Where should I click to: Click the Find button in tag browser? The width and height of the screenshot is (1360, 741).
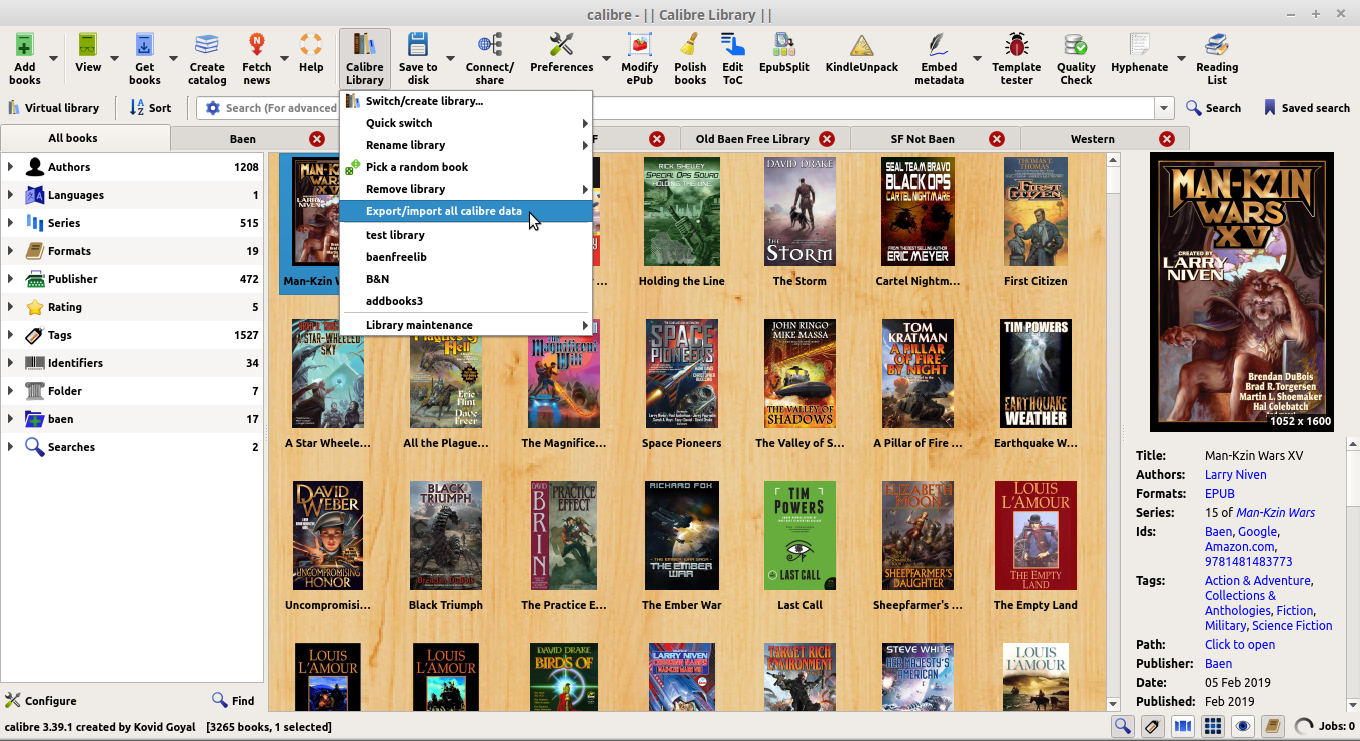click(233, 701)
